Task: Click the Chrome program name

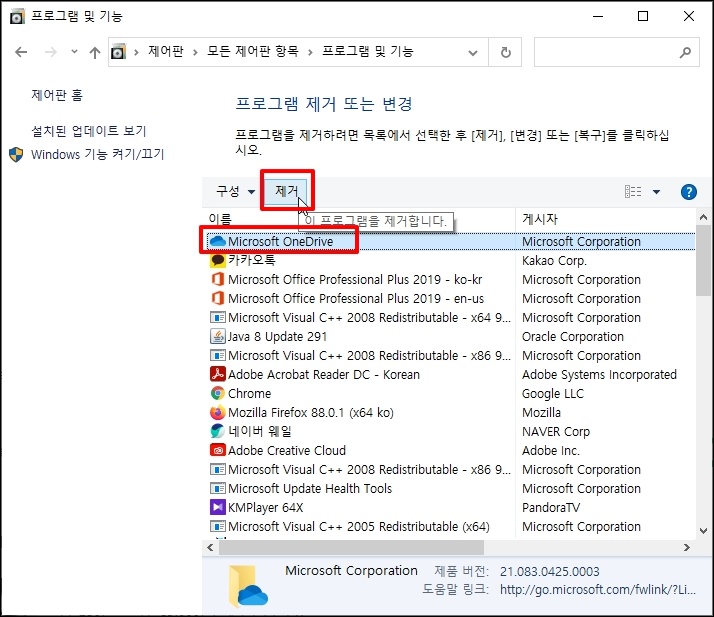Action: coord(250,393)
